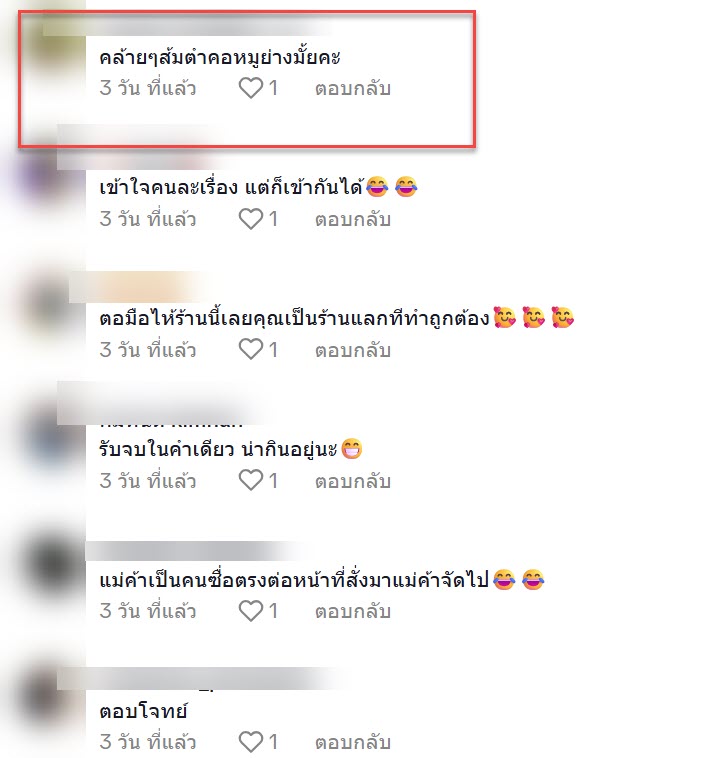Reply to the ตอมือให้ร้านนี้เลย comment
This screenshot has height=758, width=717.
(x=352, y=350)
